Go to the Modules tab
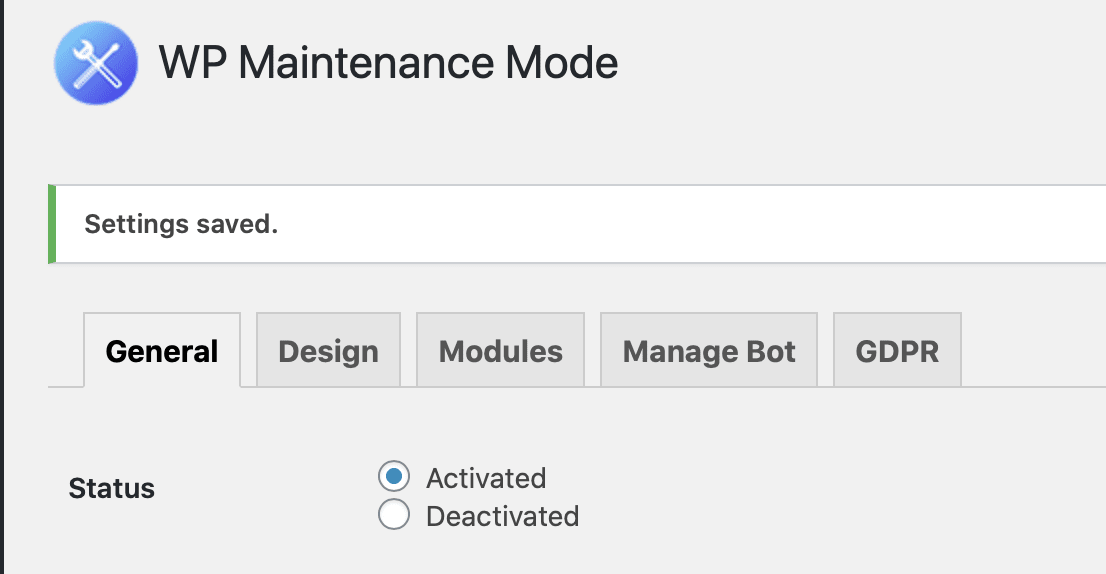 [500, 350]
